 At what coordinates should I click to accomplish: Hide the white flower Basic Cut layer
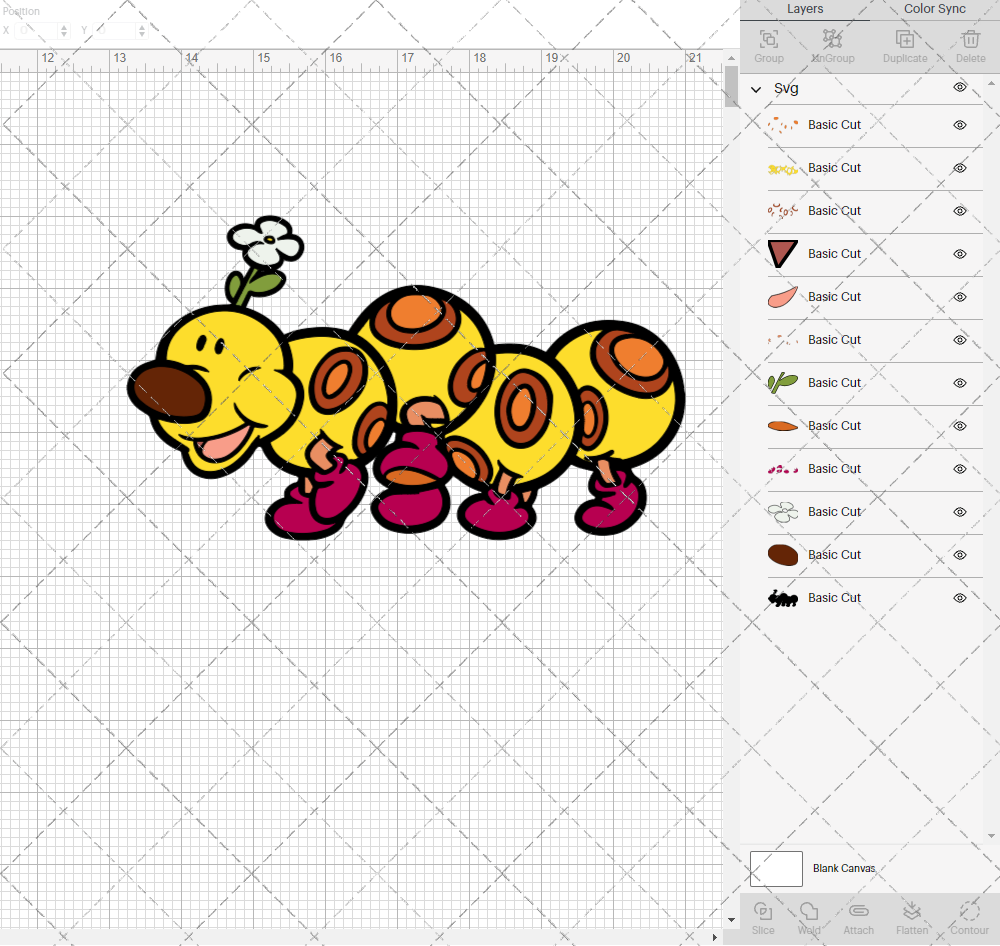tap(959, 512)
